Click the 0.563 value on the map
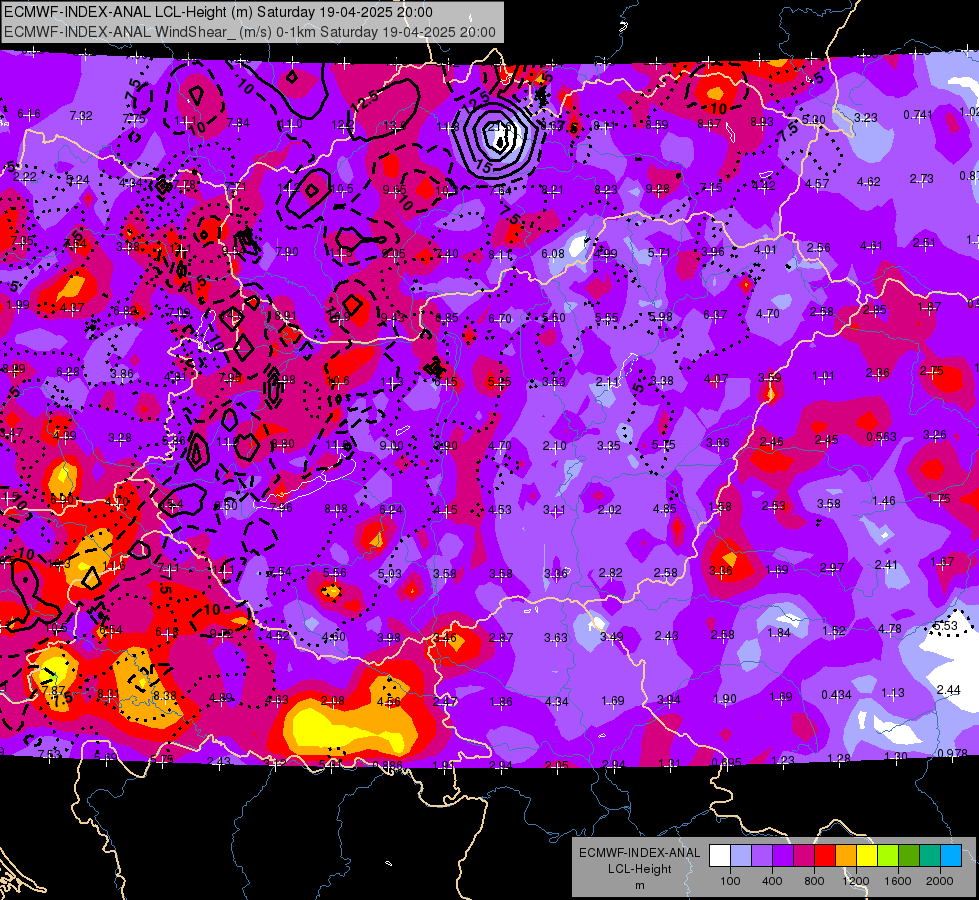 (x=881, y=437)
